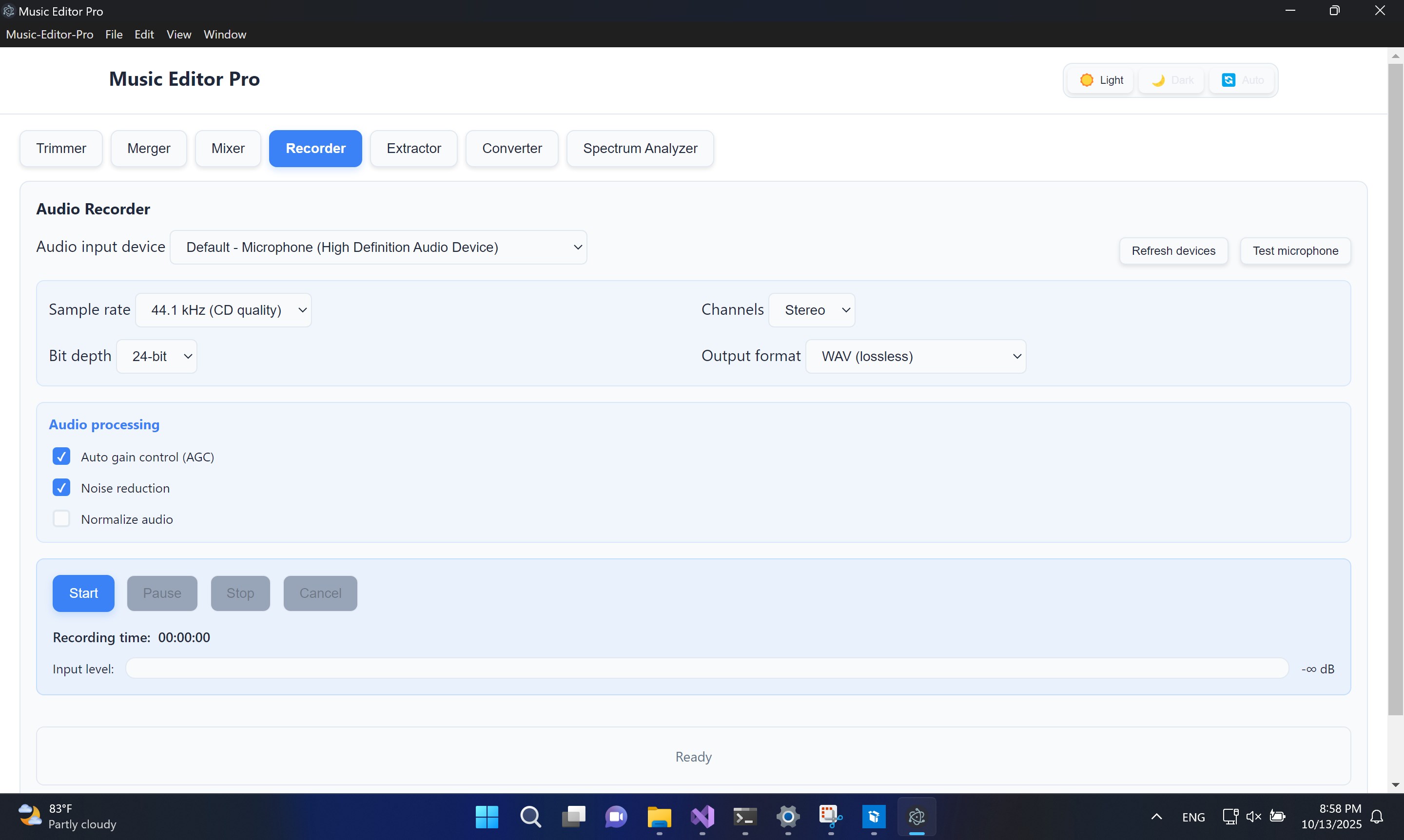This screenshot has height=840, width=1404.
Task: Launch the video chat app on the taskbar
Action: coord(616,817)
